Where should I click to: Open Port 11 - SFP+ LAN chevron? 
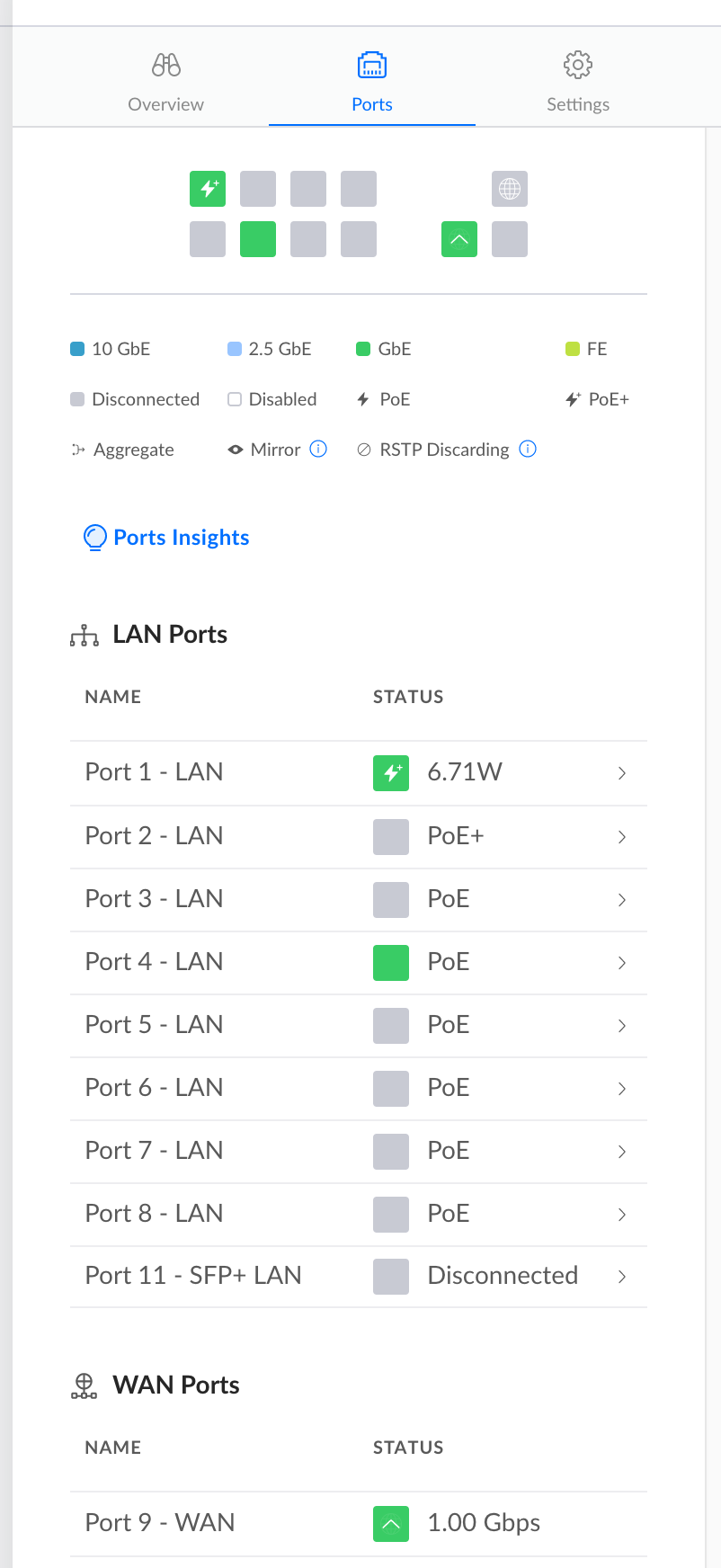[x=621, y=1276]
